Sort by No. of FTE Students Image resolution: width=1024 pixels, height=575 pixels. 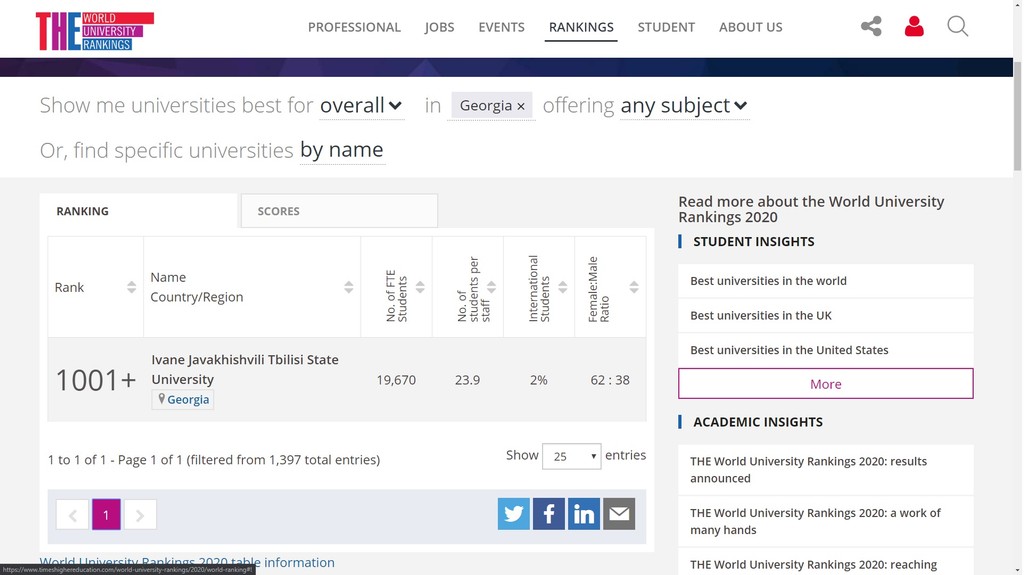pyautogui.click(x=420, y=287)
